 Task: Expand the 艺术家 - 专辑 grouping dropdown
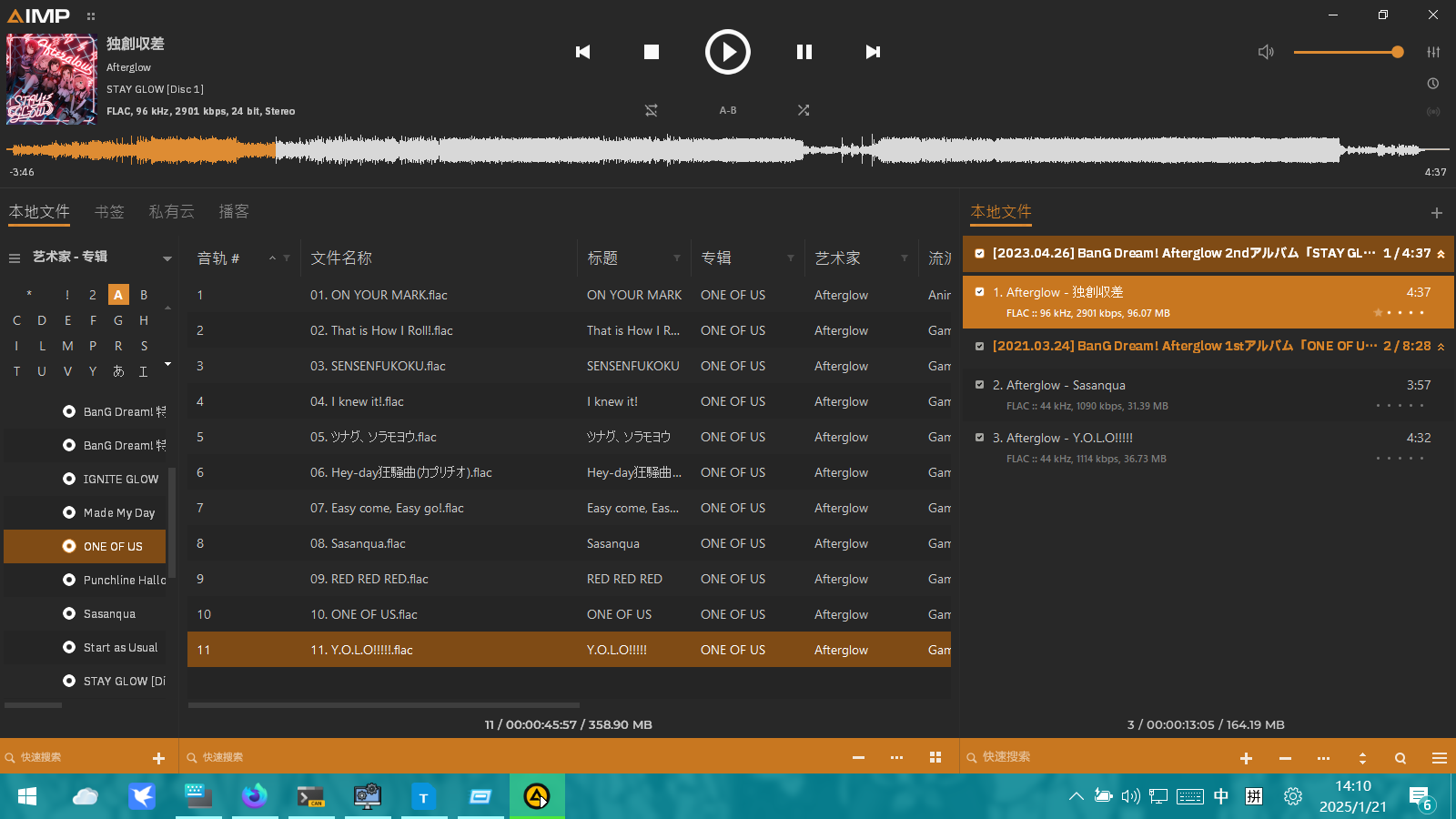[167, 258]
